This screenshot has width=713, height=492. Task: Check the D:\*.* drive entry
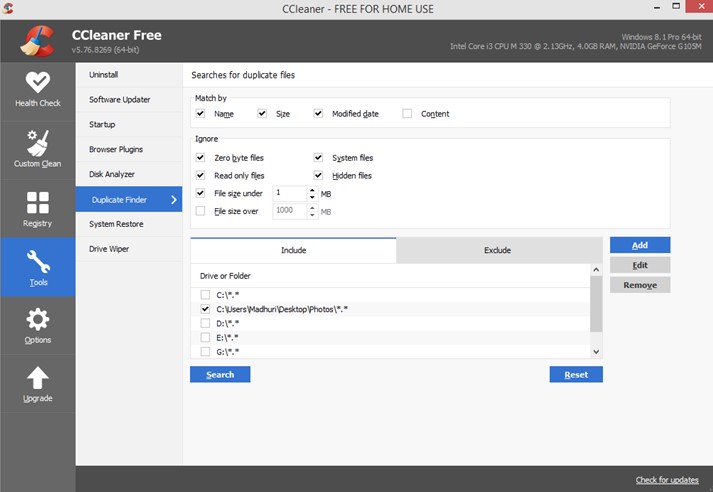click(205, 323)
